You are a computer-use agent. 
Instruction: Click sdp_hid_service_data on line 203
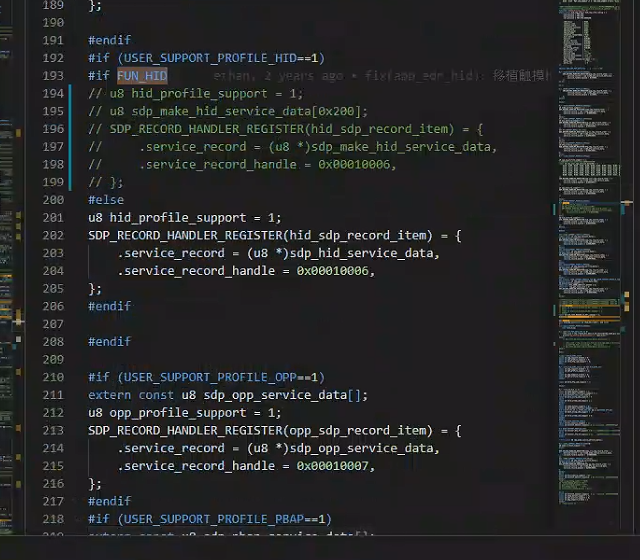coord(362,253)
